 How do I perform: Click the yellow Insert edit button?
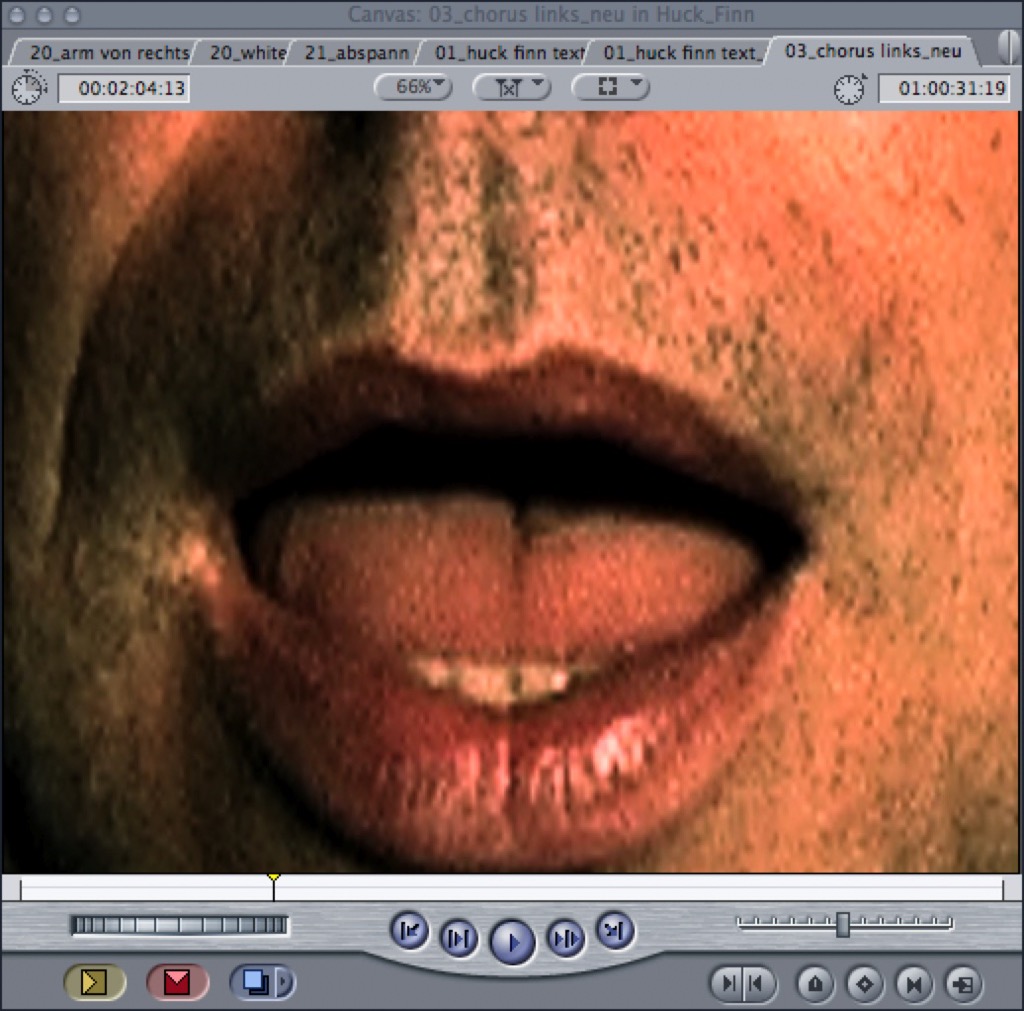pos(95,982)
